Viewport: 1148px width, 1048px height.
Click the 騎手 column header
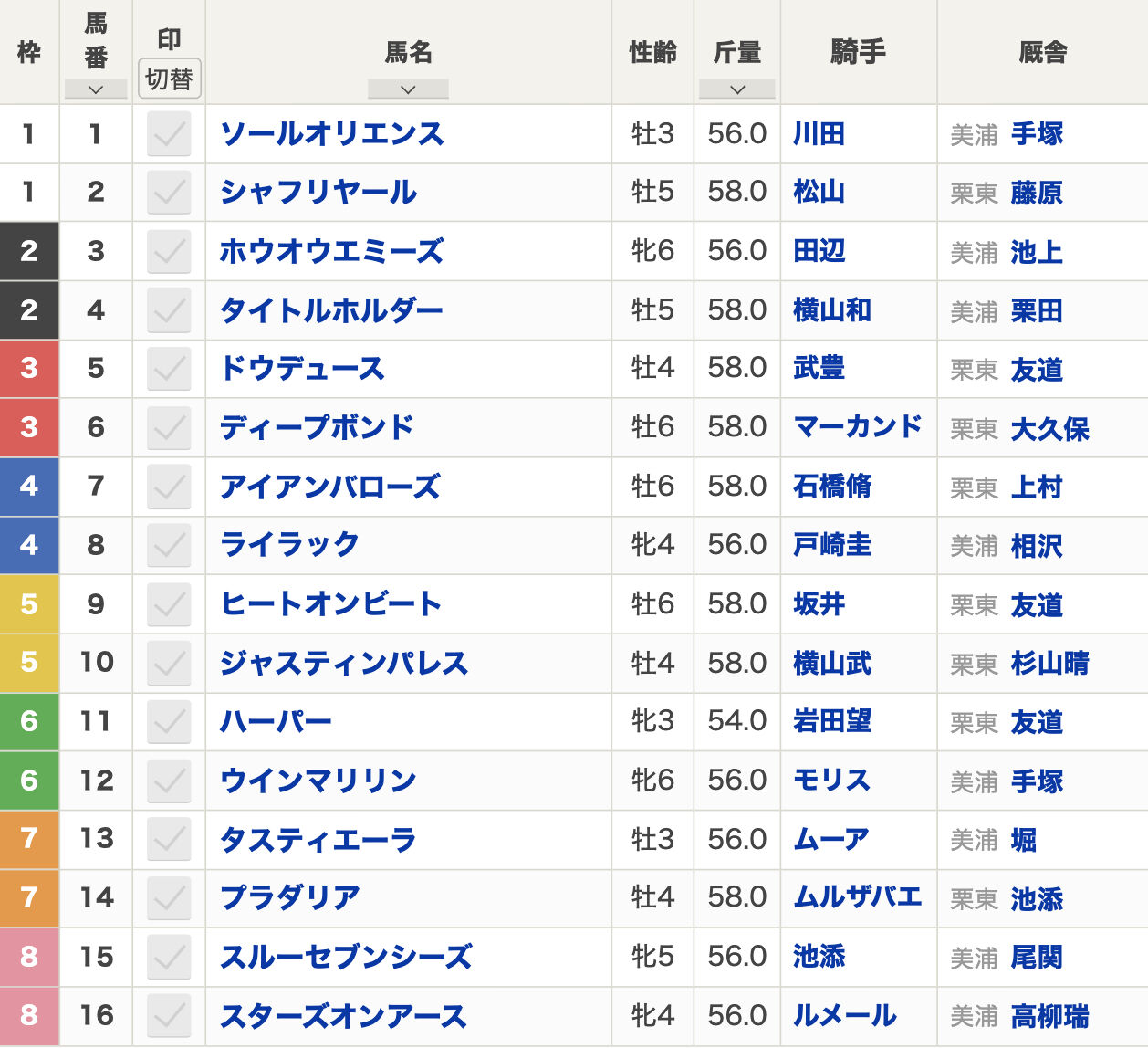(x=858, y=53)
